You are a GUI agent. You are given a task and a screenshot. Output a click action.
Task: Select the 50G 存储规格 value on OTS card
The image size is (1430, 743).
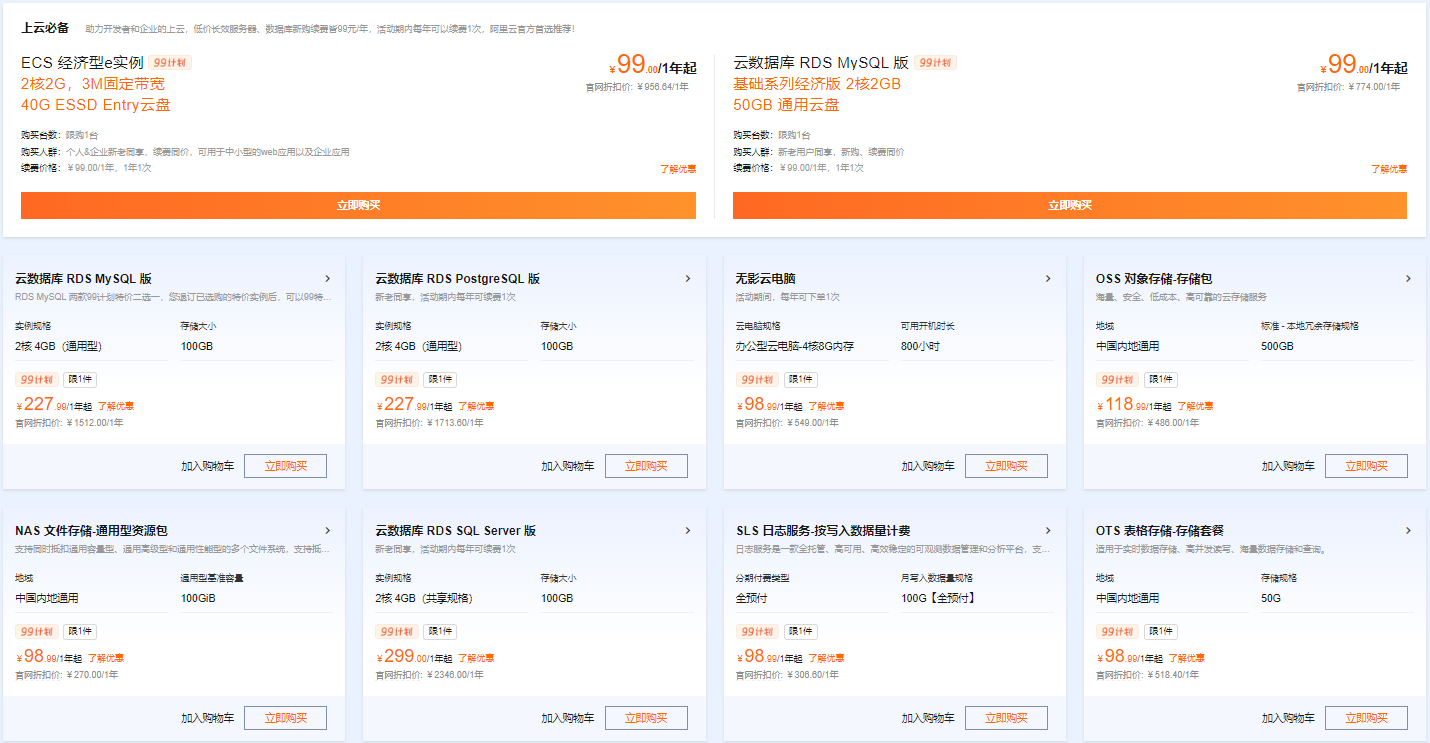coord(1271,599)
